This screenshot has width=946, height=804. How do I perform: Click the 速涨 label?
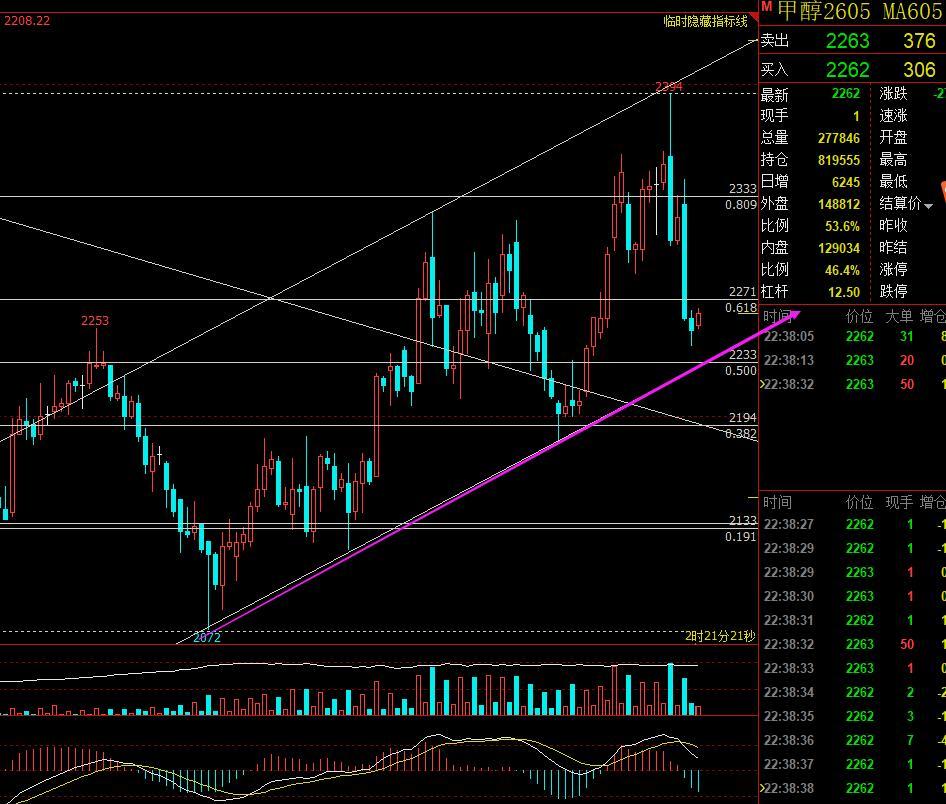point(893,116)
